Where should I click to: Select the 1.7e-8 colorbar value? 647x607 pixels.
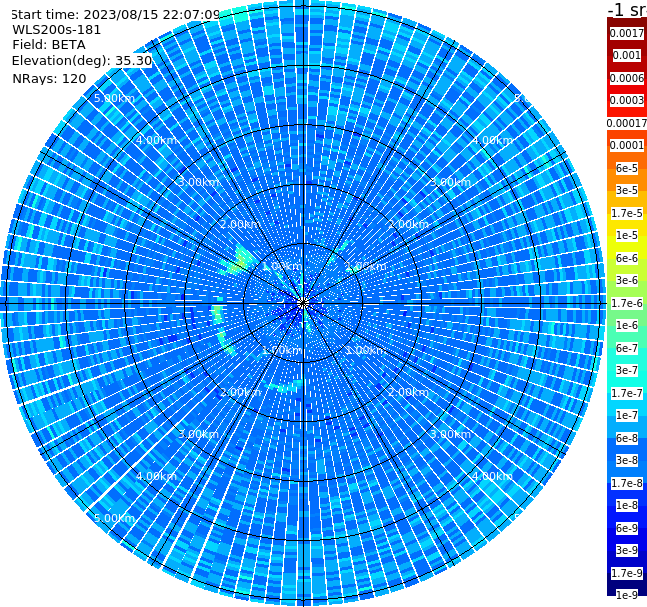point(627,483)
